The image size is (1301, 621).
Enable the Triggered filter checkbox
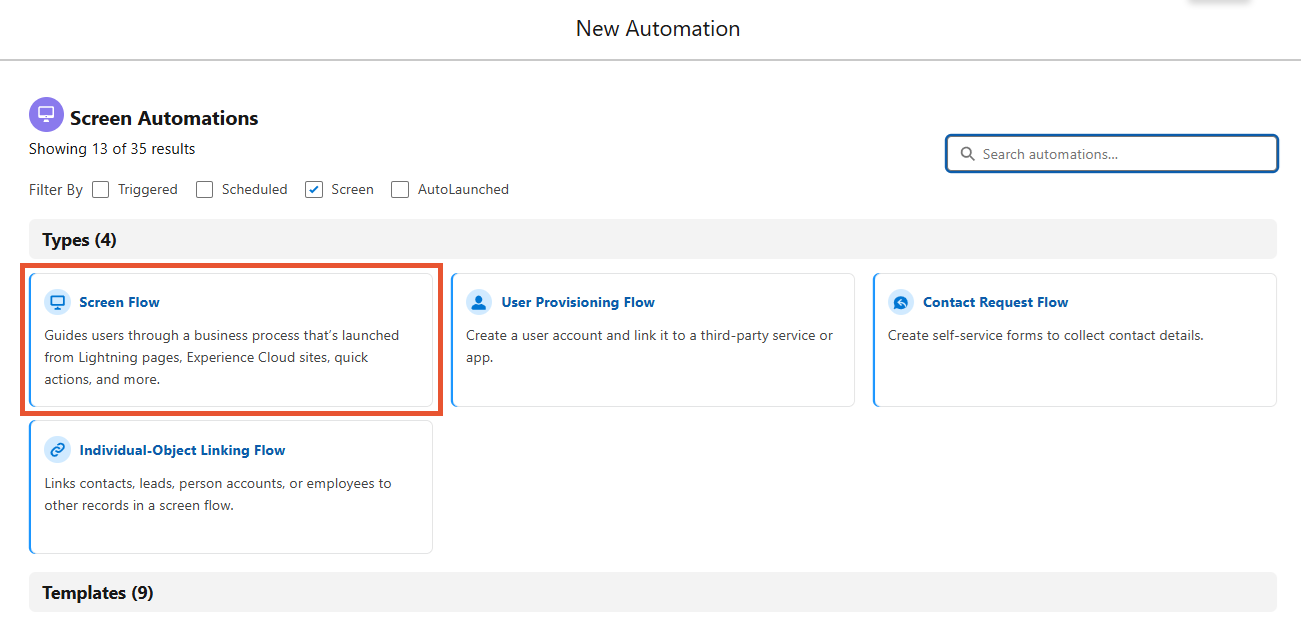click(x=101, y=189)
